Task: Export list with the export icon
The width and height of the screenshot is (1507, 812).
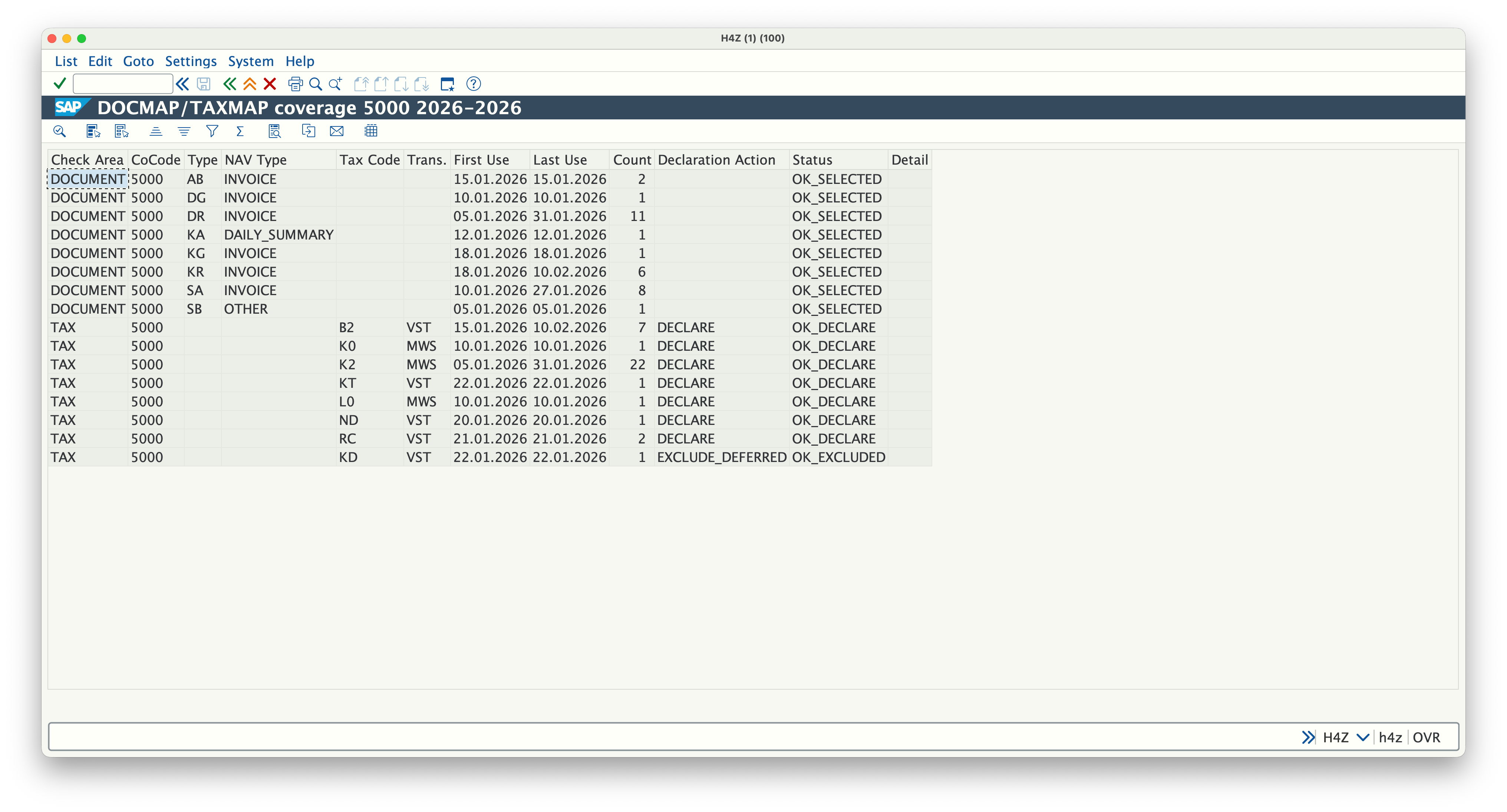Action: coord(308,131)
